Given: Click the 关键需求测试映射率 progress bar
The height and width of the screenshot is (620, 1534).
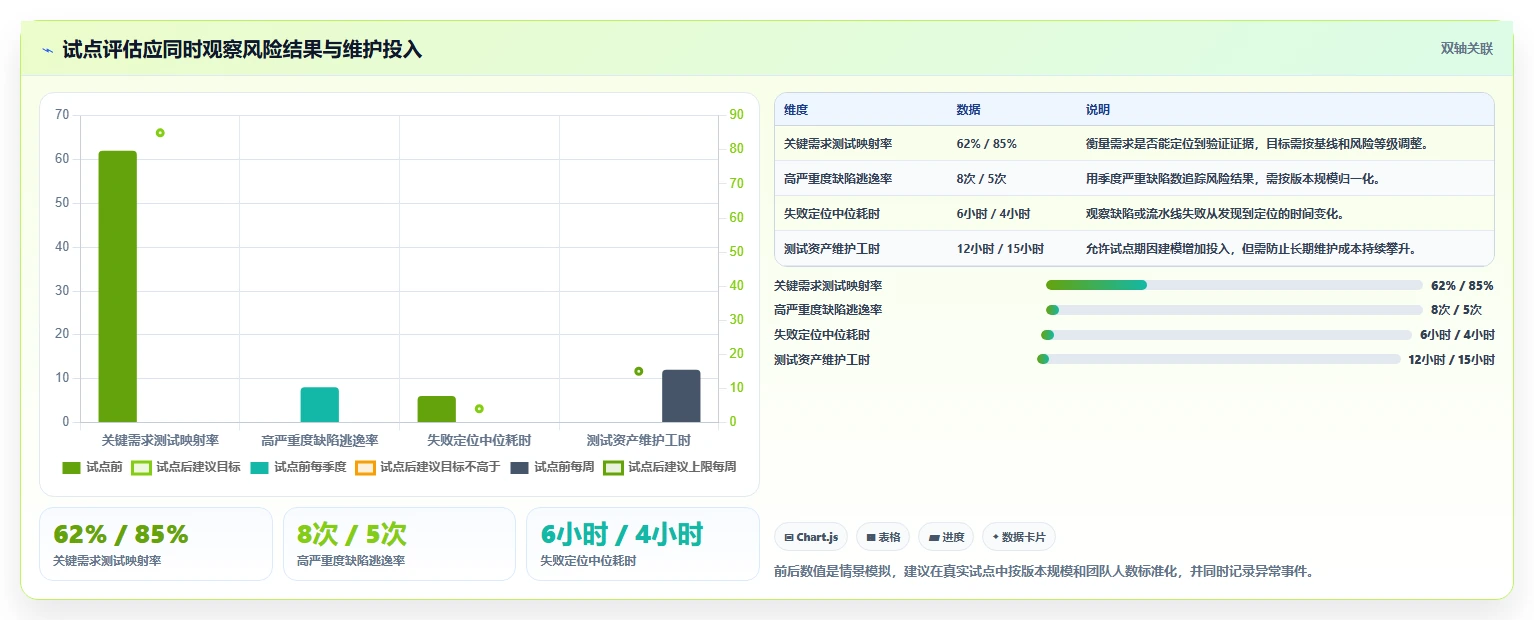Looking at the screenshot, I should (1234, 285).
